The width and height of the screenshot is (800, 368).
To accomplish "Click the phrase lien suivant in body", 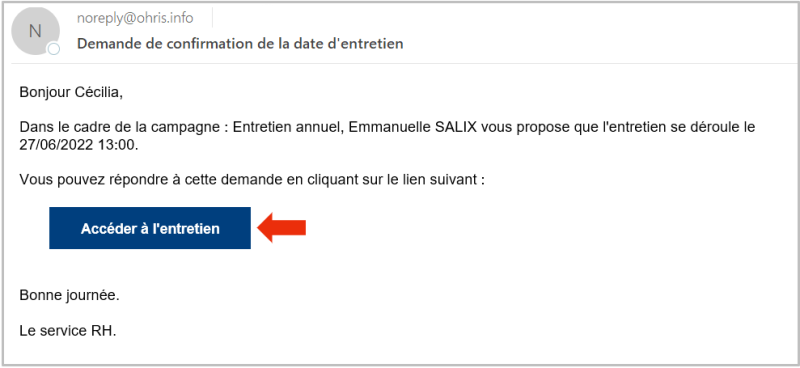I will 442,180.
